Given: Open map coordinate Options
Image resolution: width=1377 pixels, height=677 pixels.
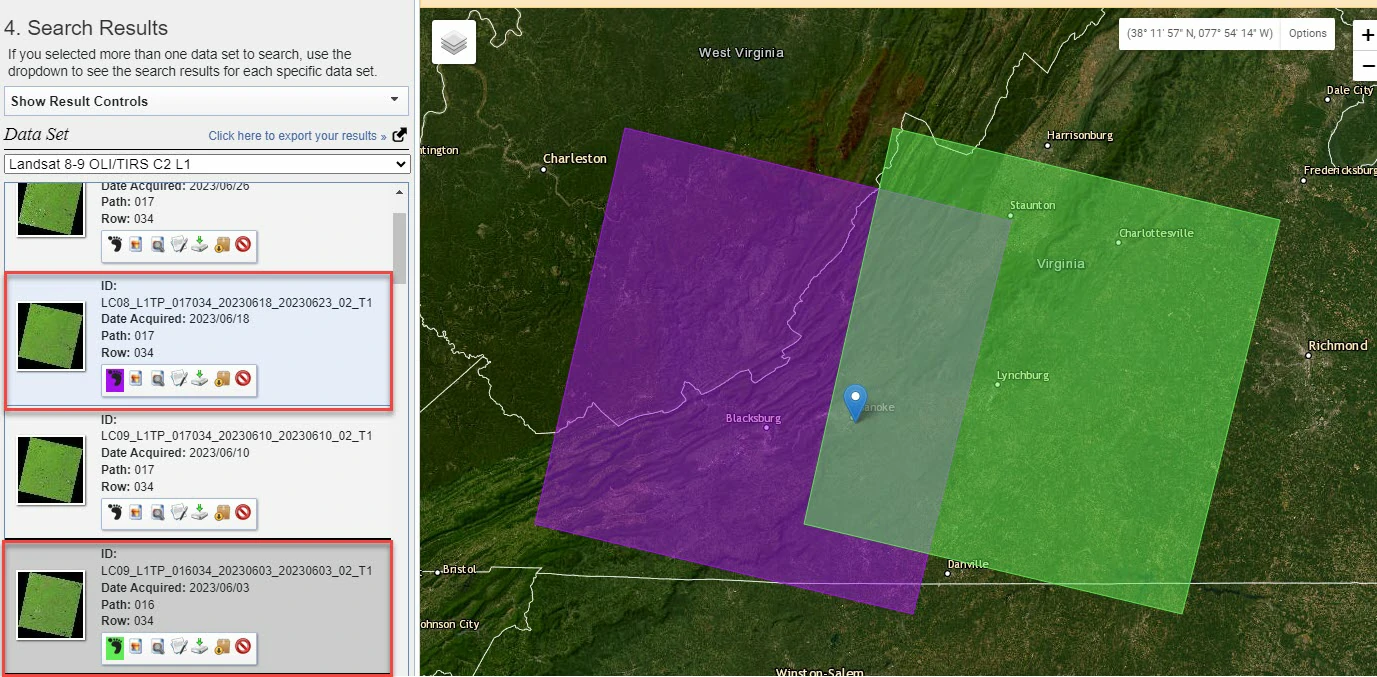Looking at the screenshot, I should [1307, 33].
